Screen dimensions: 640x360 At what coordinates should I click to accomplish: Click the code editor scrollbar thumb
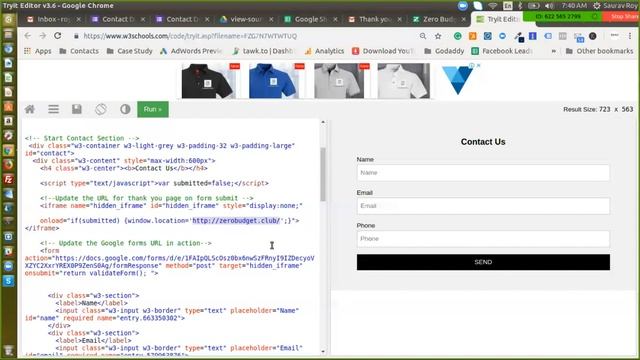(323, 174)
